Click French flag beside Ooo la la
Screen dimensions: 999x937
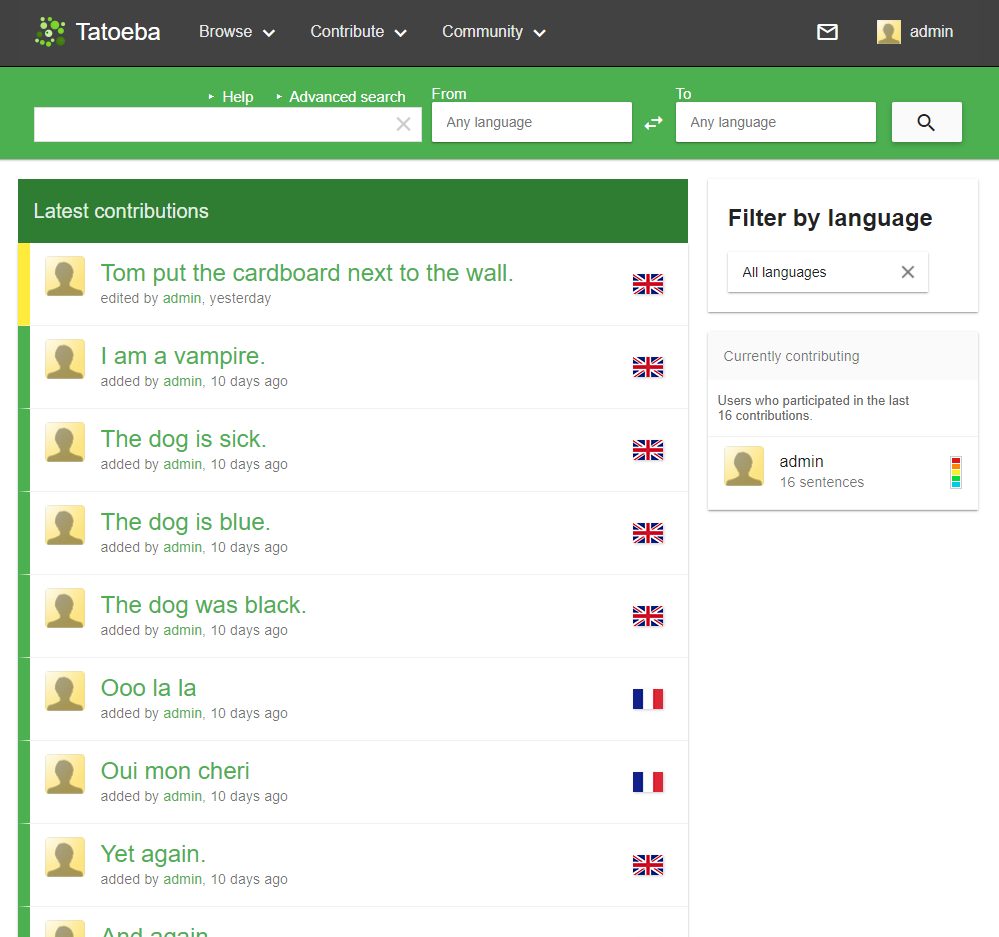648,699
